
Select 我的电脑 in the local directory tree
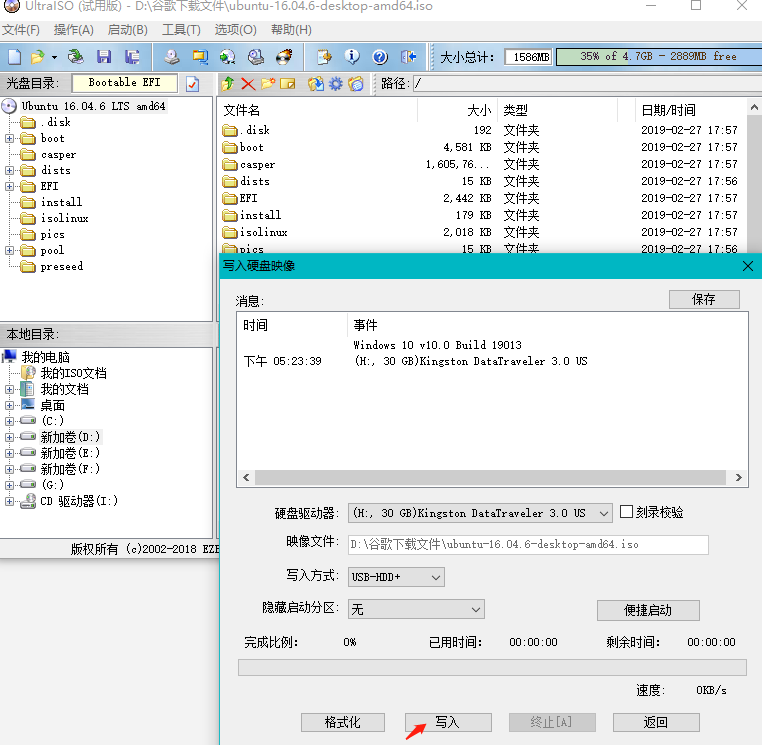click(45, 357)
